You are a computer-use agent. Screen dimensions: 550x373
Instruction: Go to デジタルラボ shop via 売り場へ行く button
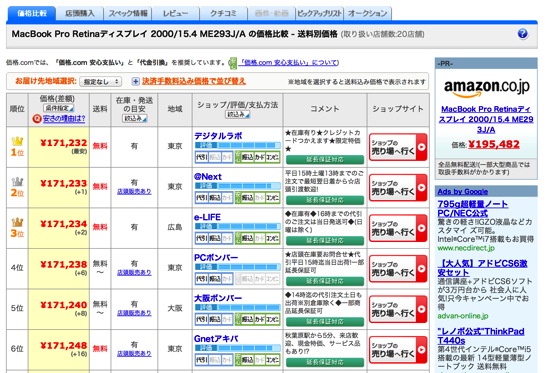coord(398,147)
